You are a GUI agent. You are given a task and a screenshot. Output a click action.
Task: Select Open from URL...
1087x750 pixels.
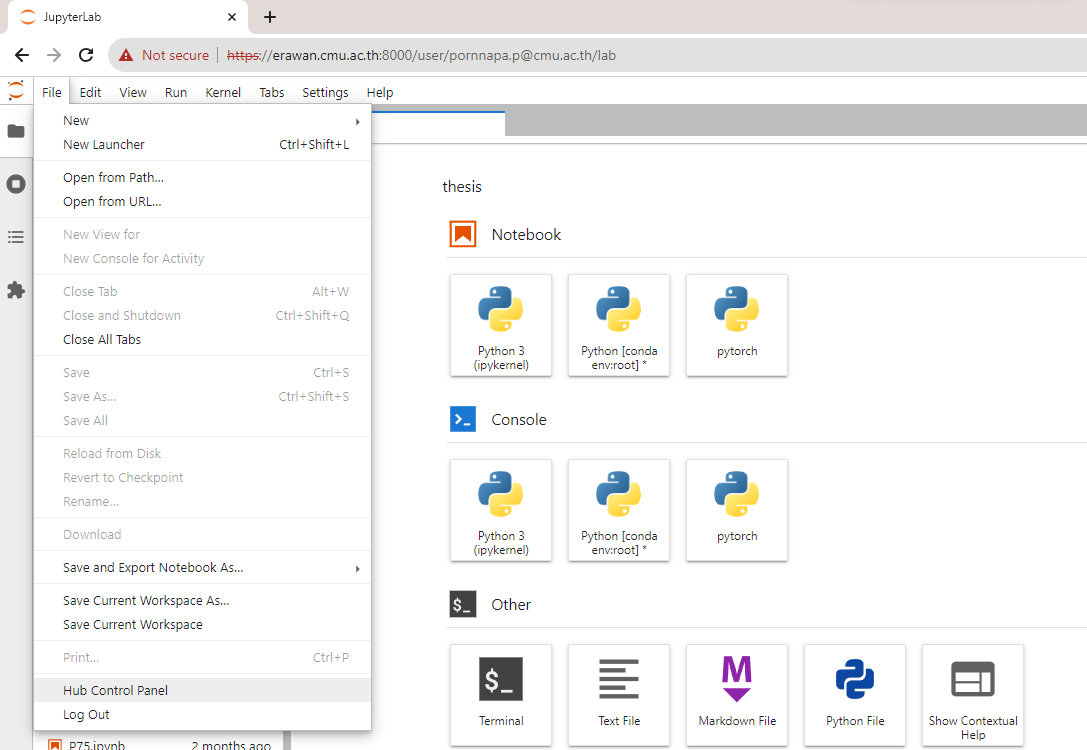coord(202,202)
